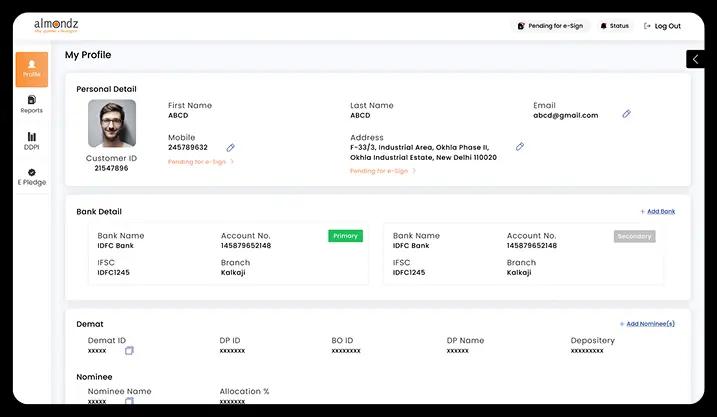717x417 pixels.
Task: Collapse the side panel arrow
Action: click(x=695, y=59)
